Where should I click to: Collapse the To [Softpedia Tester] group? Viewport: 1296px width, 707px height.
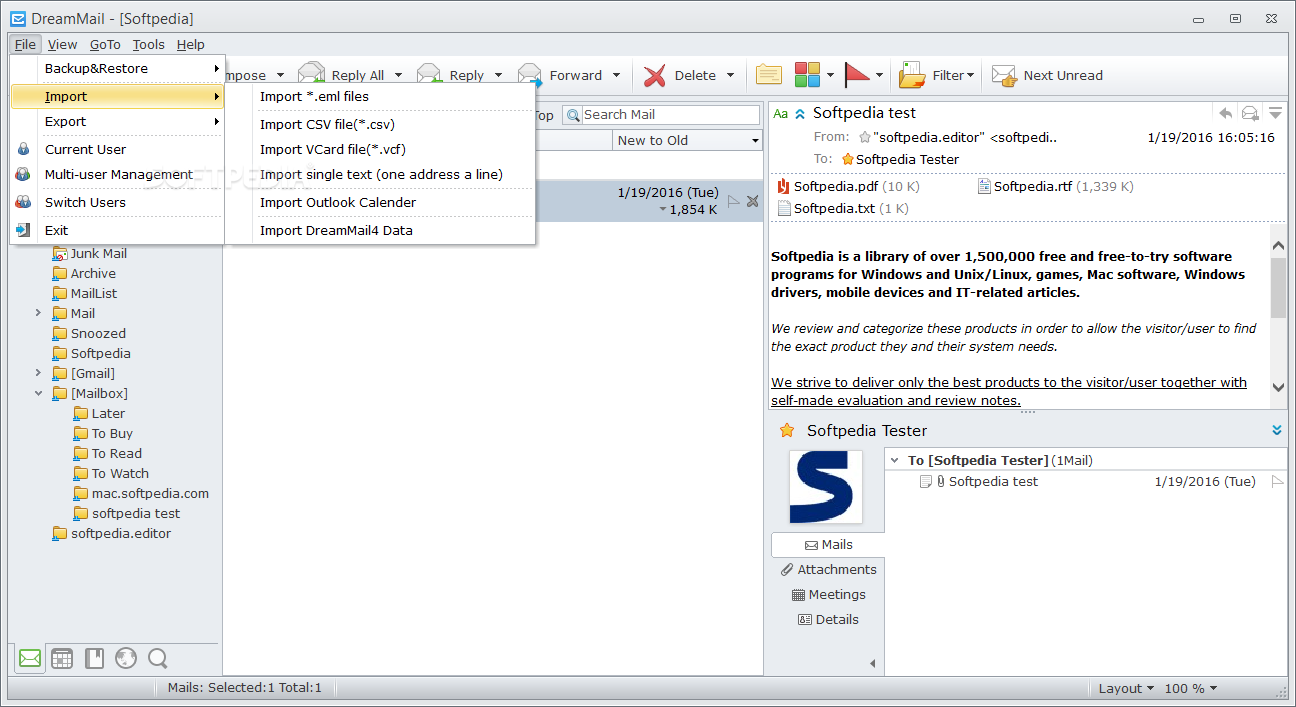point(895,461)
